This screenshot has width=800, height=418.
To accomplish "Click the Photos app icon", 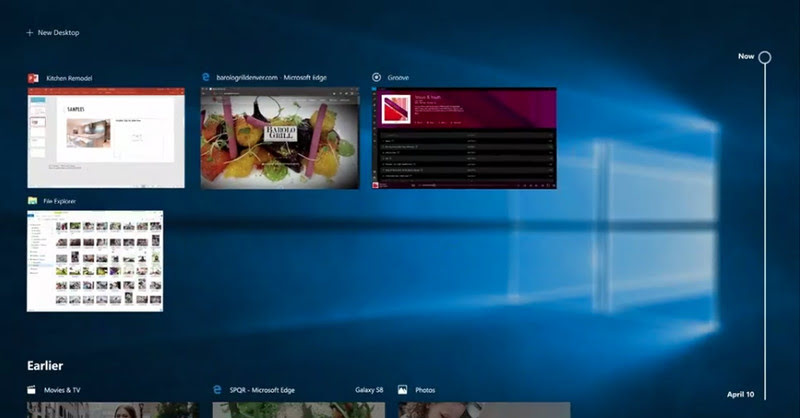I will pos(403,389).
